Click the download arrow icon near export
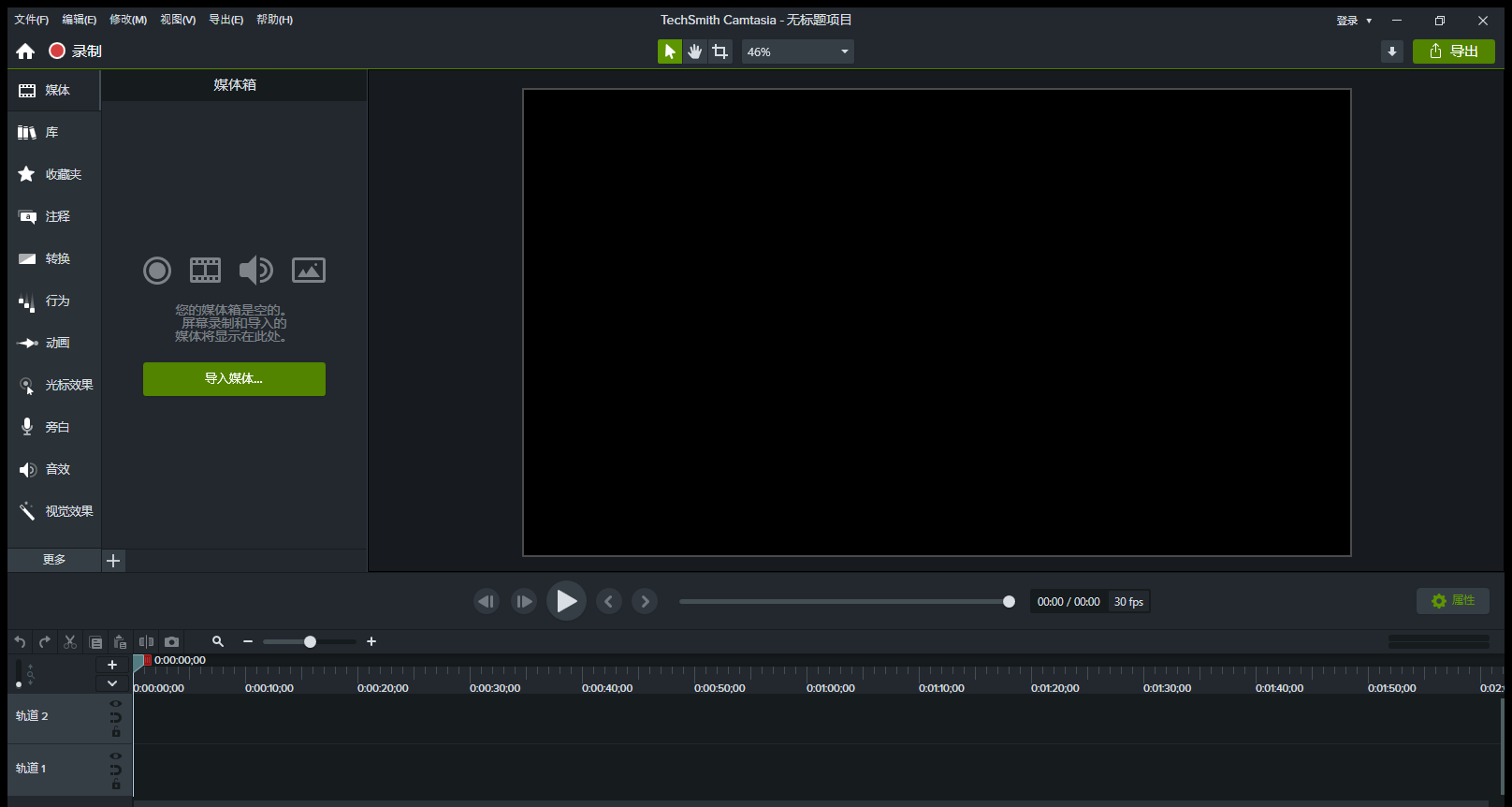Image resolution: width=1512 pixels, height=807 pixels. [x=1392, y=51]
